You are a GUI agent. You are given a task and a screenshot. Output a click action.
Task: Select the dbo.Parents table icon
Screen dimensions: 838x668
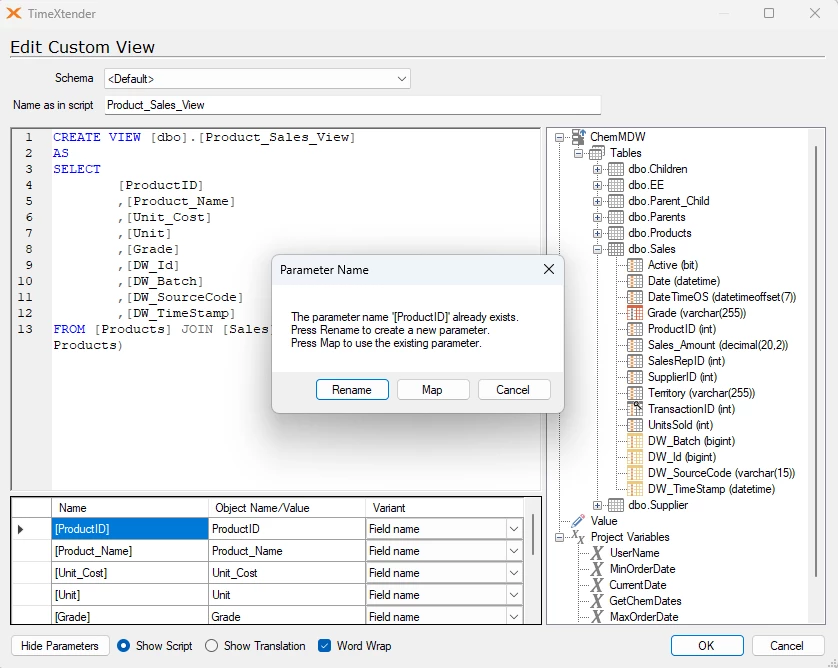pyautogui.click(x=616, y=218)
